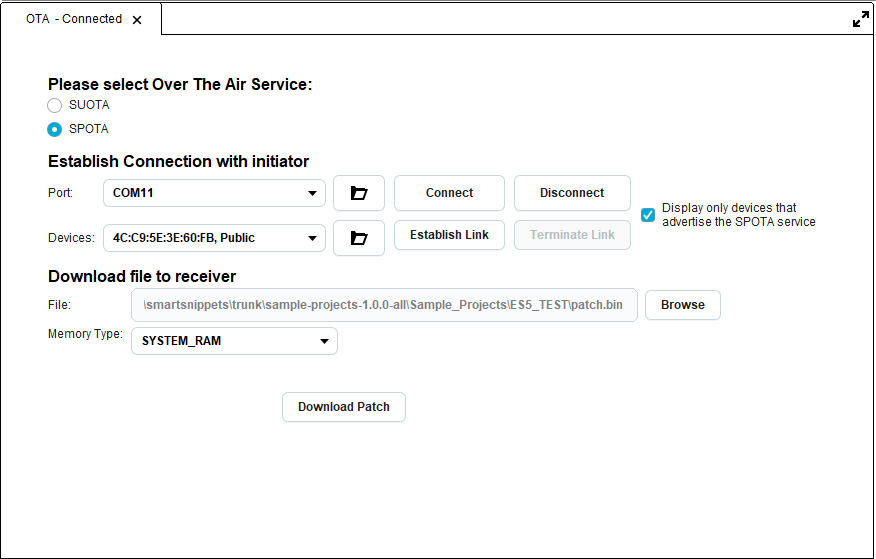The height and width of the screenshot is (559, 876).
Task: Click the Terminate Link button
Action: [x=572, y=235]
